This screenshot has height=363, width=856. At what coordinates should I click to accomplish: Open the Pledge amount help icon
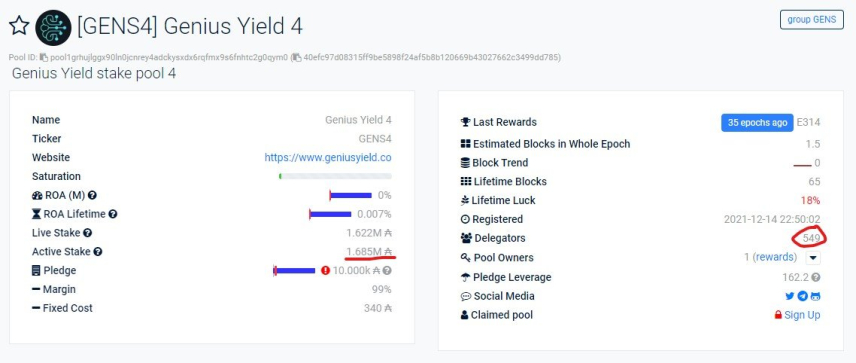coord(387,270)
